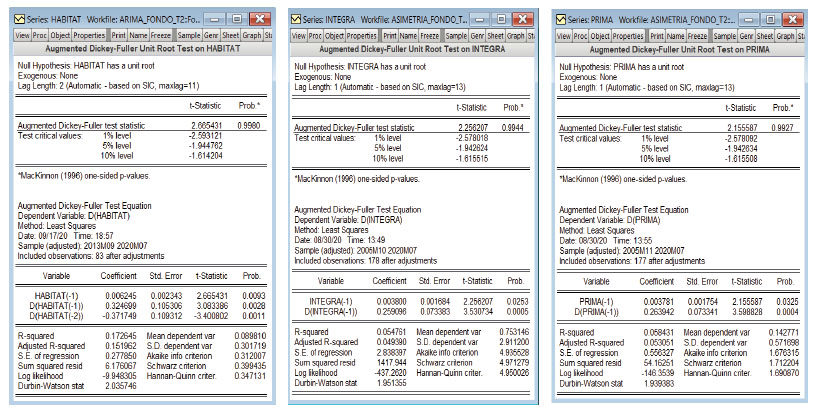Open Properties in INTEGRA series window
The image size is (817, 414).
pos(362,36)
